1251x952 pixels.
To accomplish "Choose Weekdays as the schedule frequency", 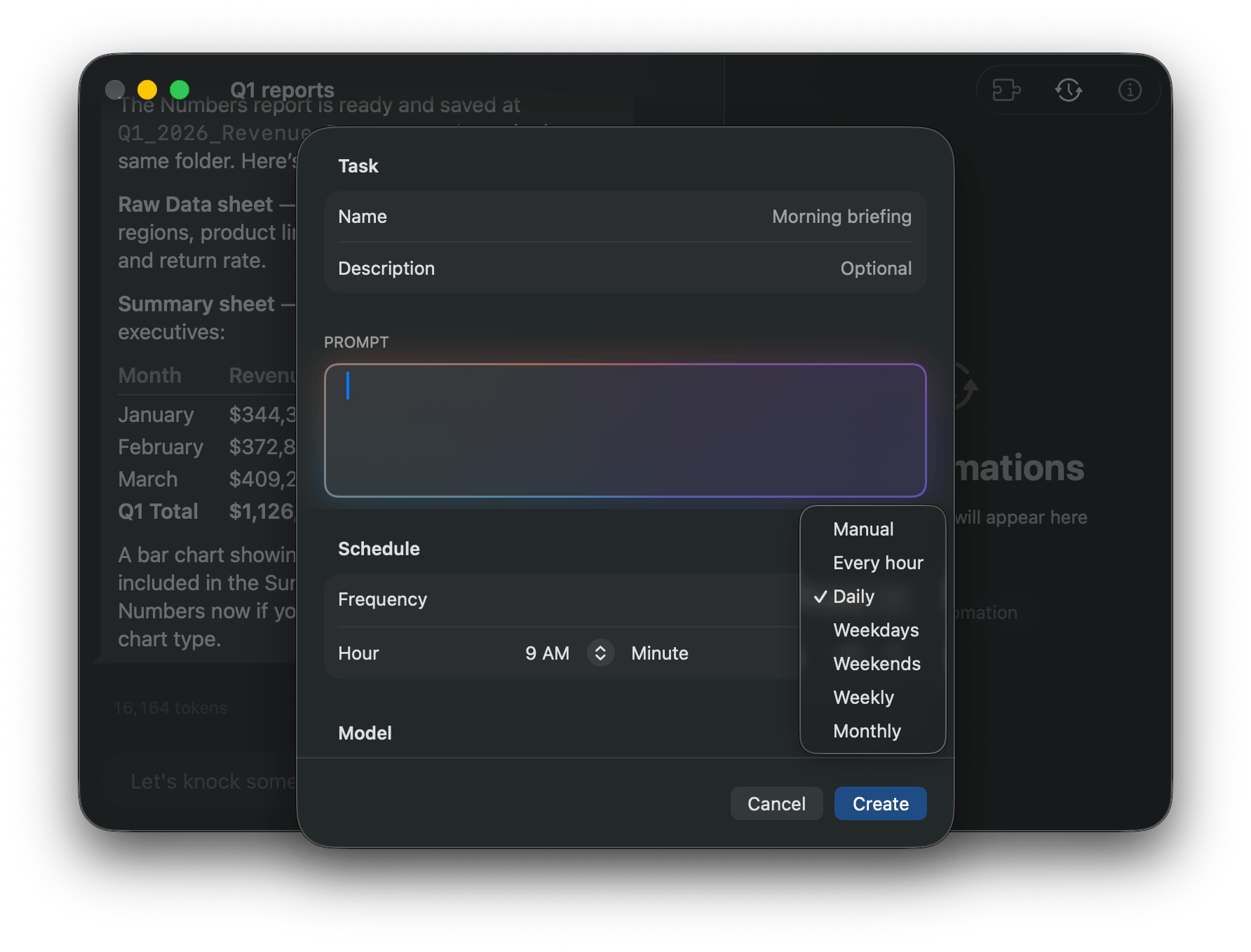I will 876,630.
